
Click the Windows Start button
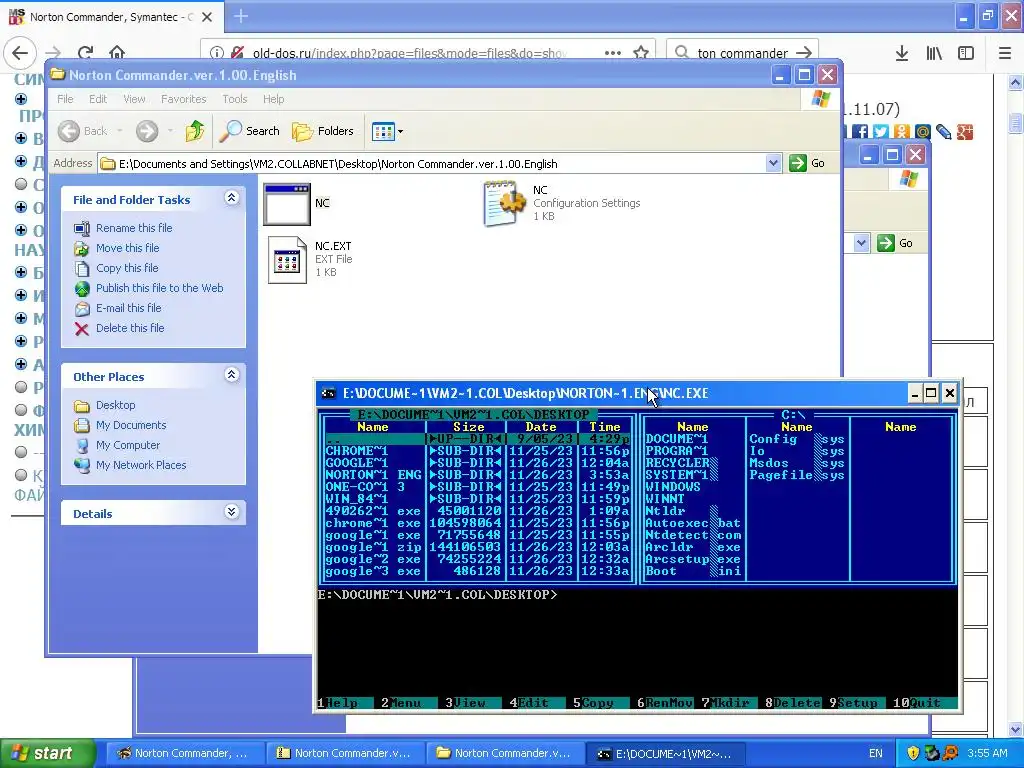pos(48,753)
